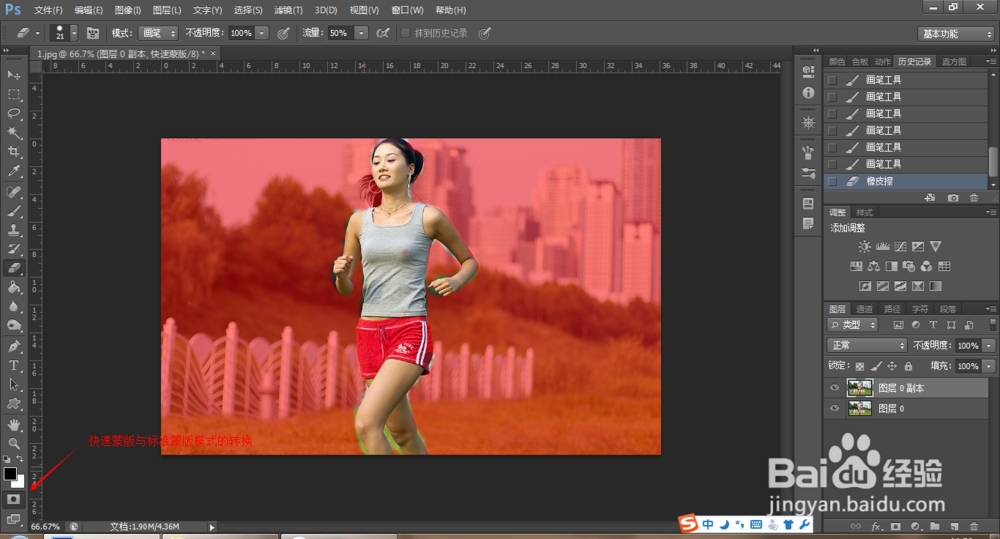Select the Zoom tool in toolbox
This screenshot has width=1000, height=539.
click(14, 442)
